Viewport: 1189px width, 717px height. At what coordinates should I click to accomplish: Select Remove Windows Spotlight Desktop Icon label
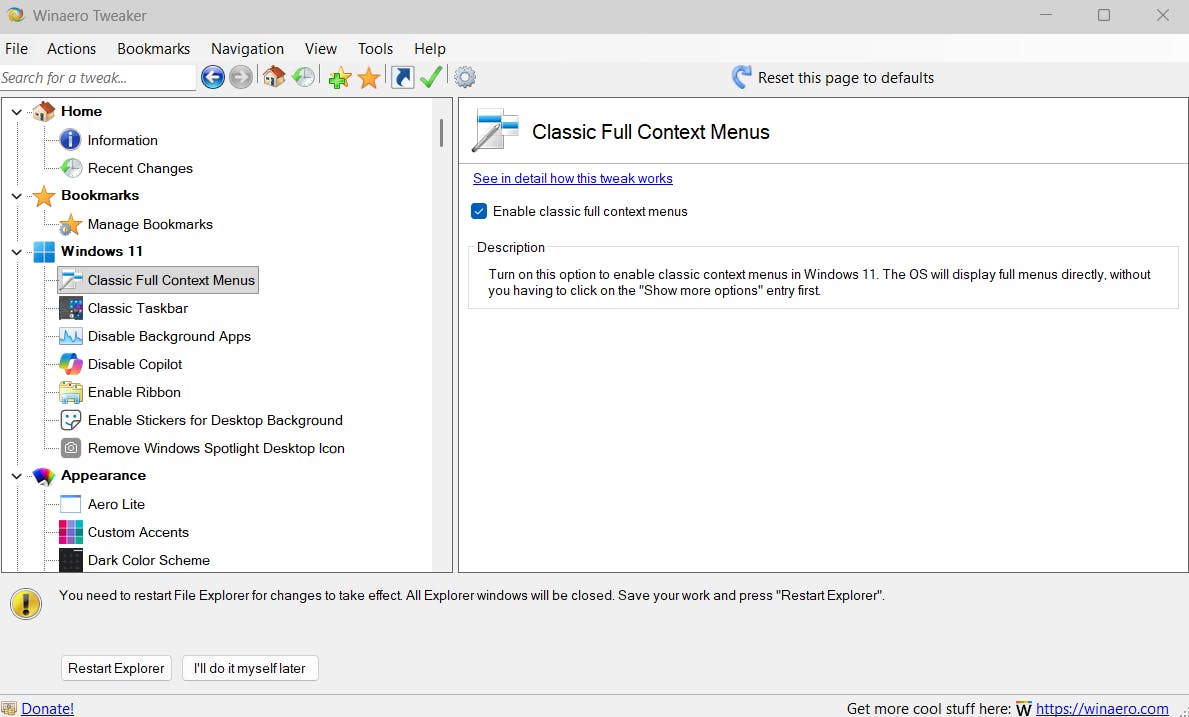tap(216, 448)
